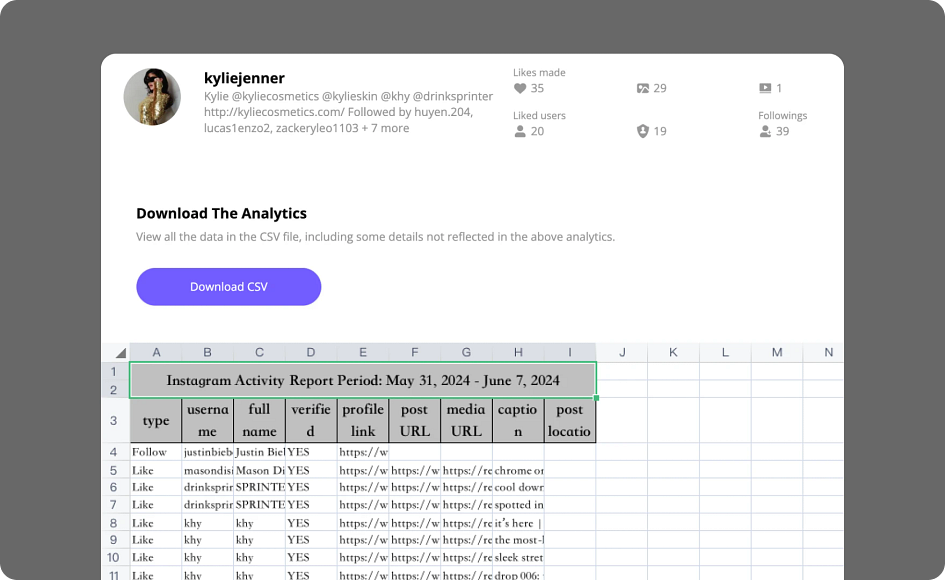The width and height of the screenshot is (945, 580).
Task: Click the 'the most-' caption cell
Action: pyautogui.click(x=518, y=540)
